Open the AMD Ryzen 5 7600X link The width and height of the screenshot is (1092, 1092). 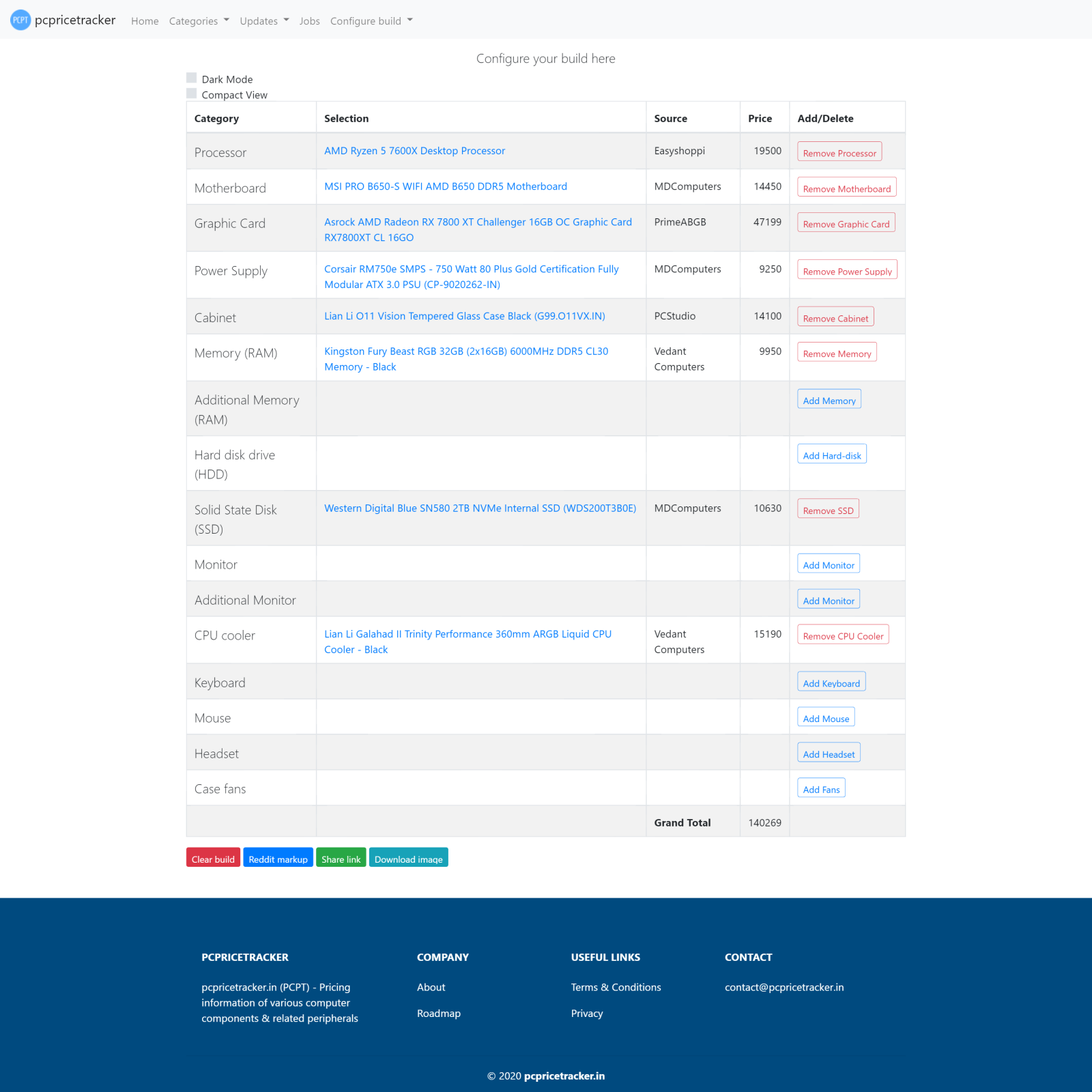click(414, 151)
